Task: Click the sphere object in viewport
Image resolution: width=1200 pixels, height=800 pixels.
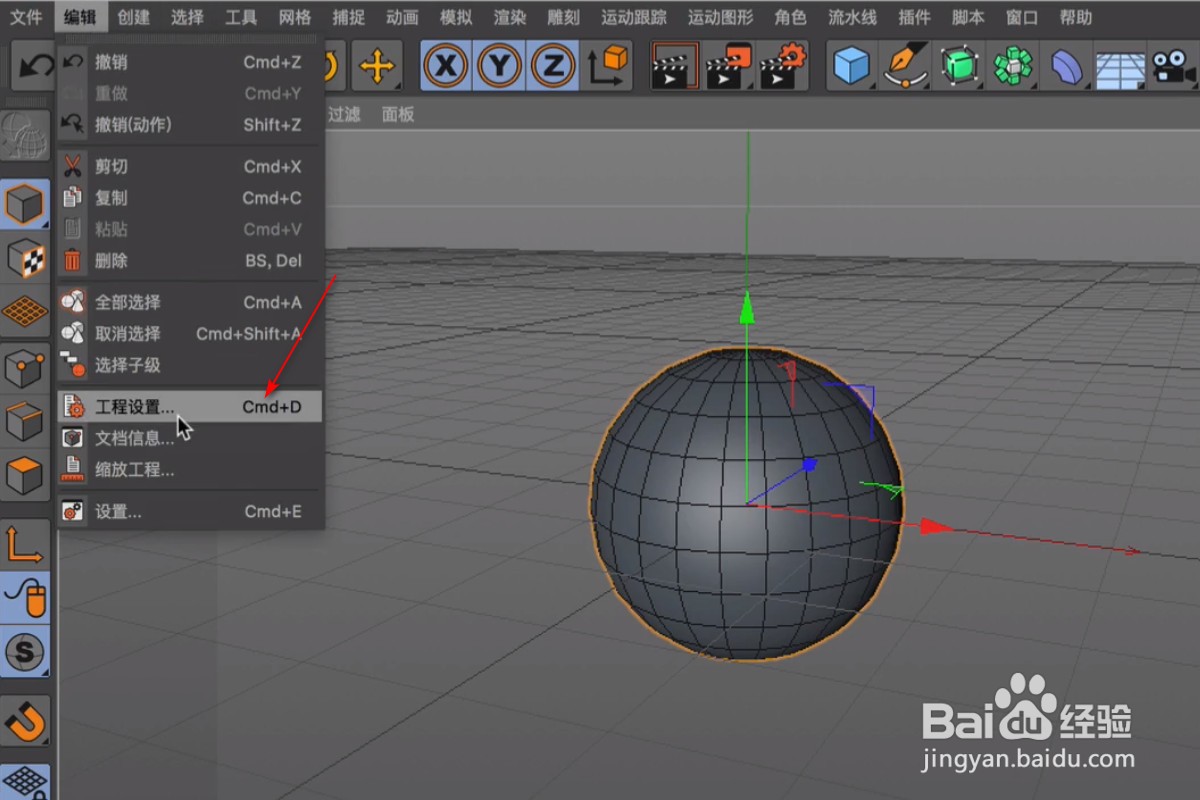Action: 746,504
